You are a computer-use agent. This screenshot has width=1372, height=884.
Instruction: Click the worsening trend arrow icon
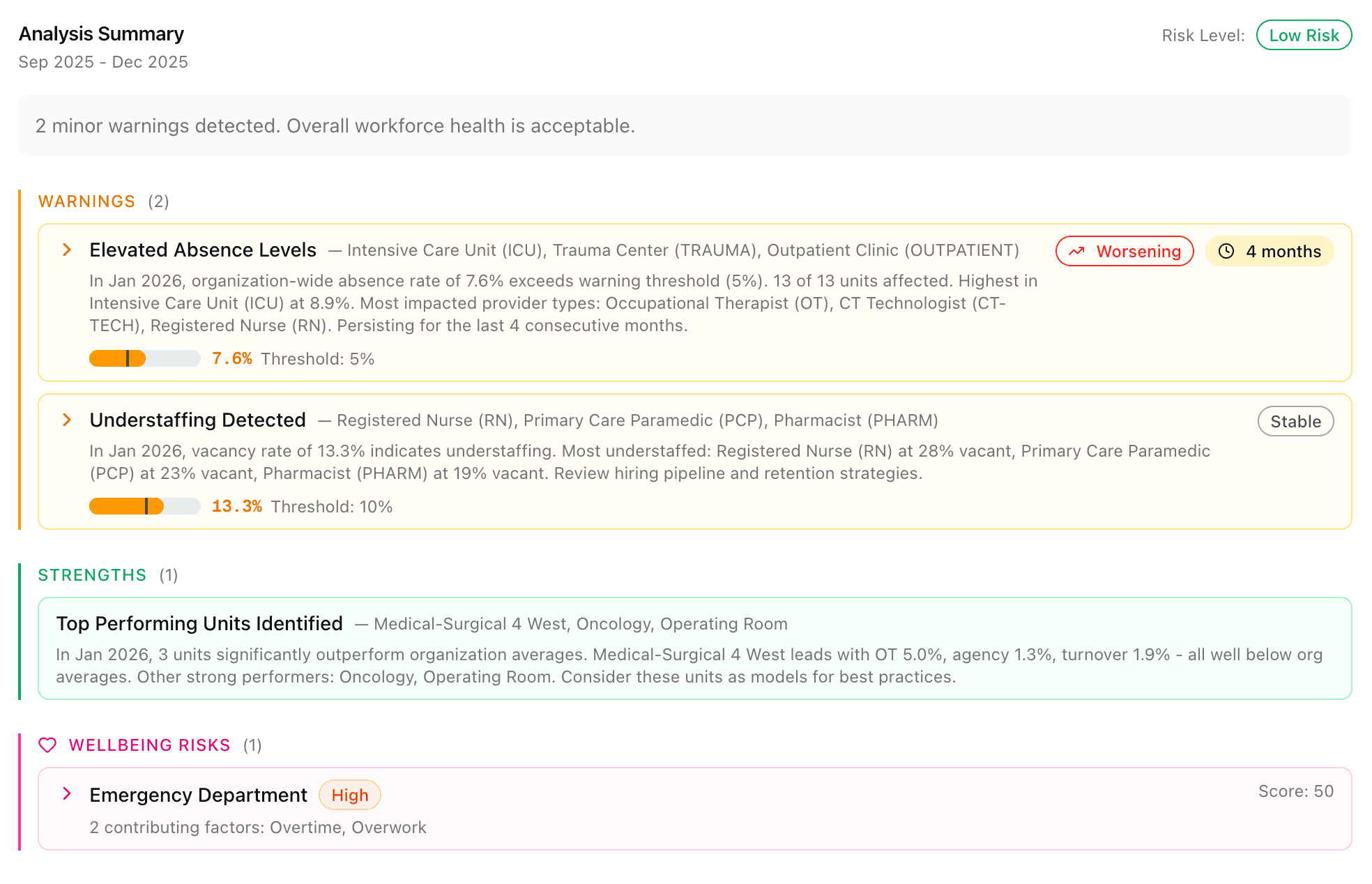coord(1078,251)
